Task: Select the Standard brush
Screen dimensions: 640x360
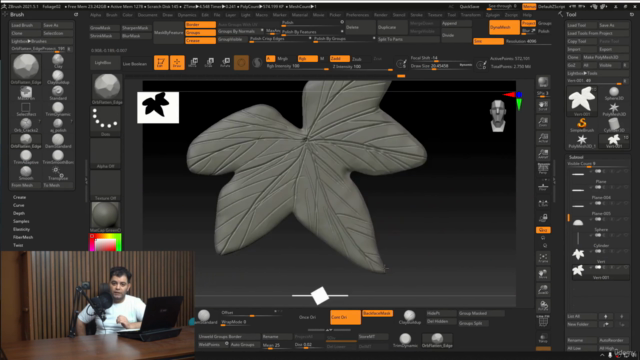Action: (58, 93)
